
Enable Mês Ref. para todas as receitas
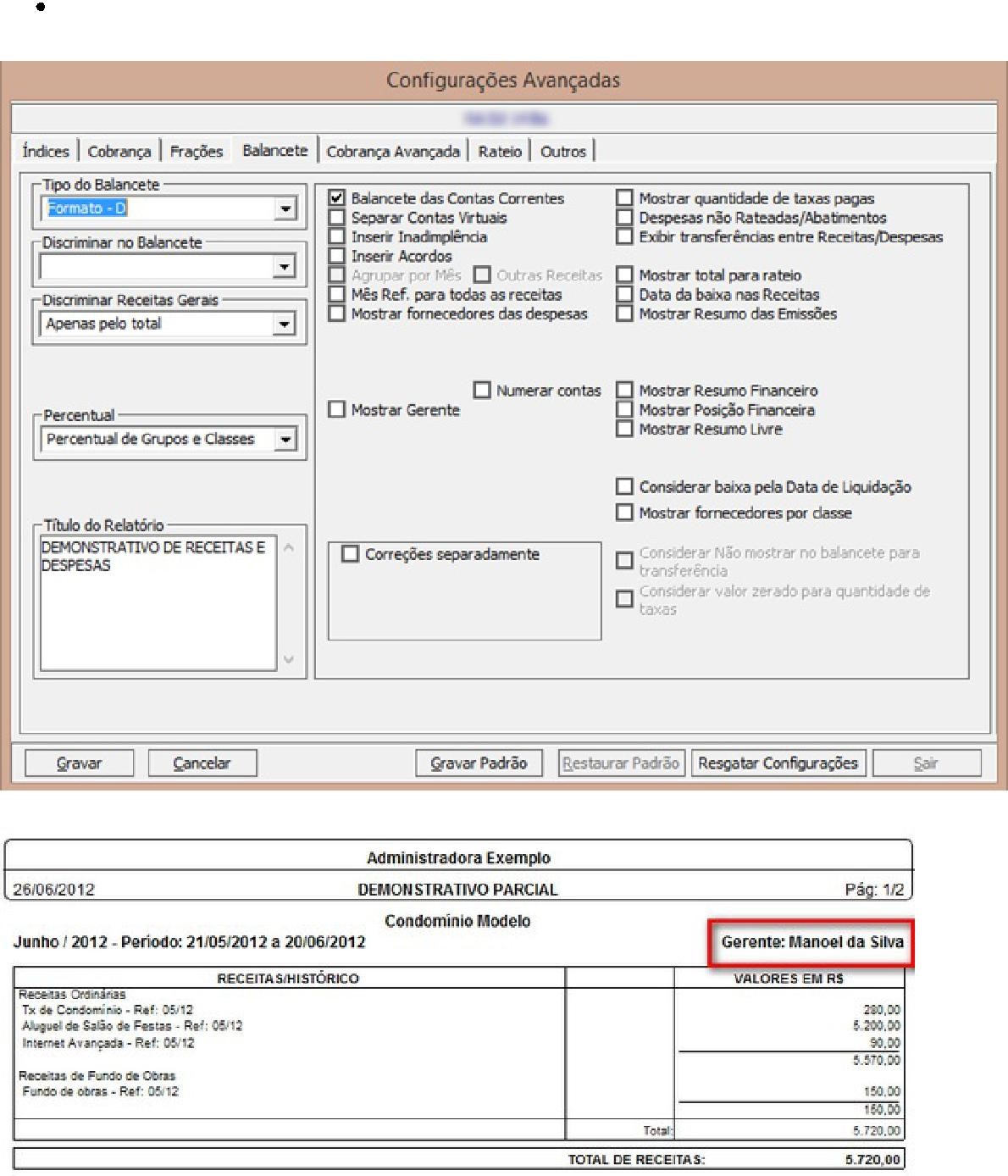point(337,294)
